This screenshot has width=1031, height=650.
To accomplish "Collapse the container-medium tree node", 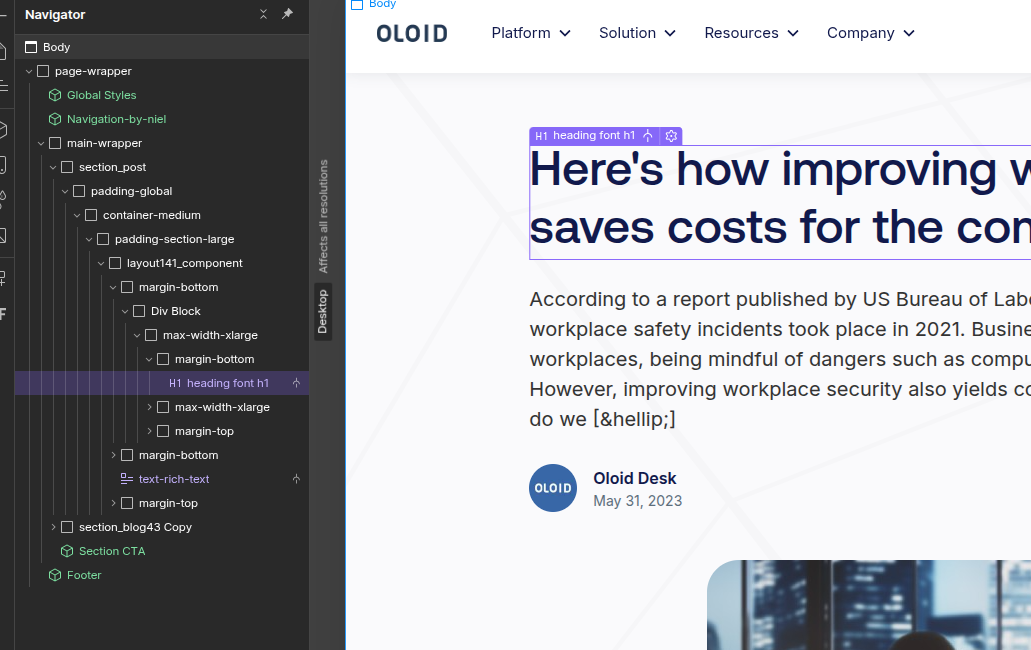I will click(77, 215).
